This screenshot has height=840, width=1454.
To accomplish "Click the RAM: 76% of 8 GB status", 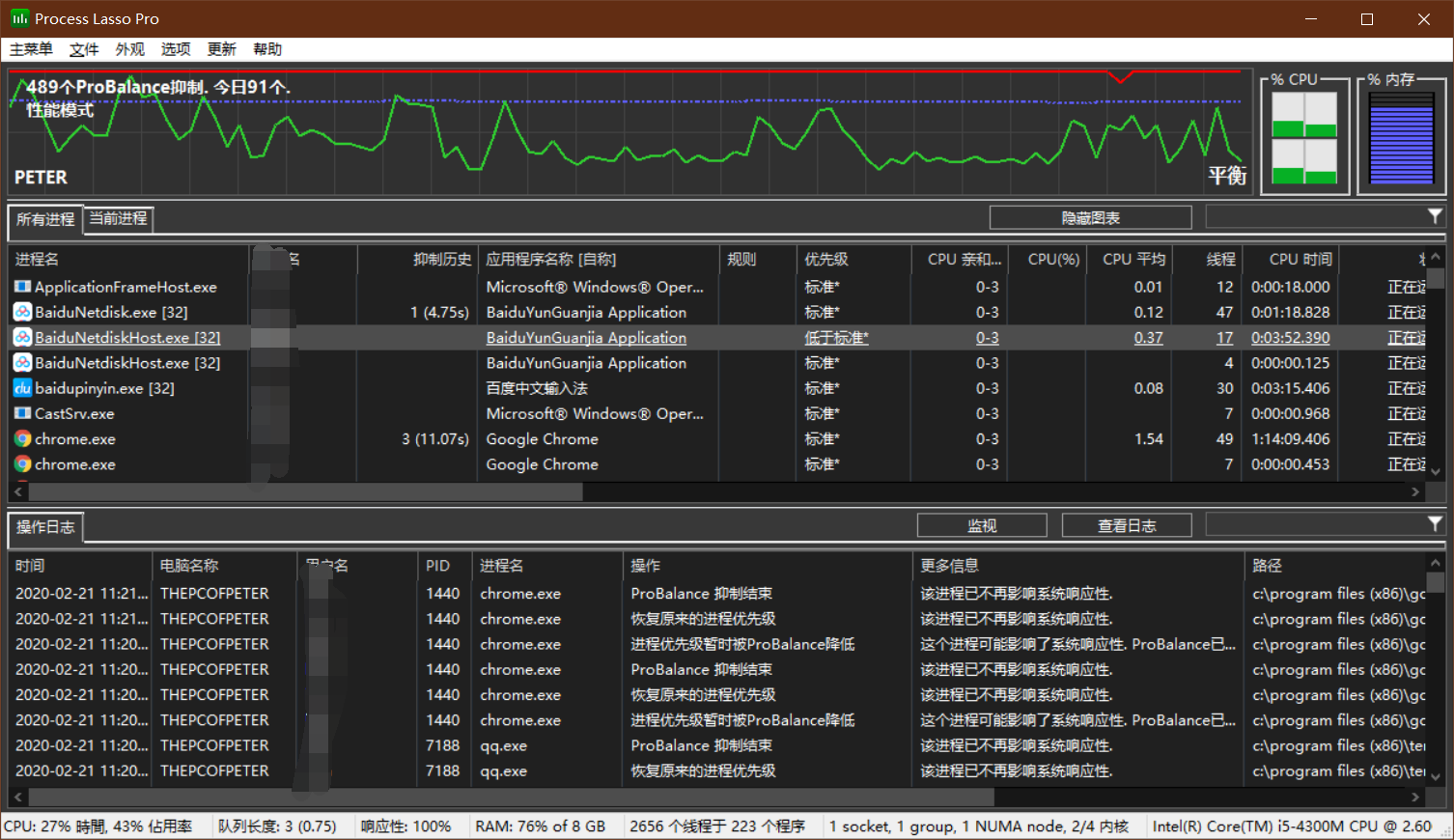I will pos(540,826).
